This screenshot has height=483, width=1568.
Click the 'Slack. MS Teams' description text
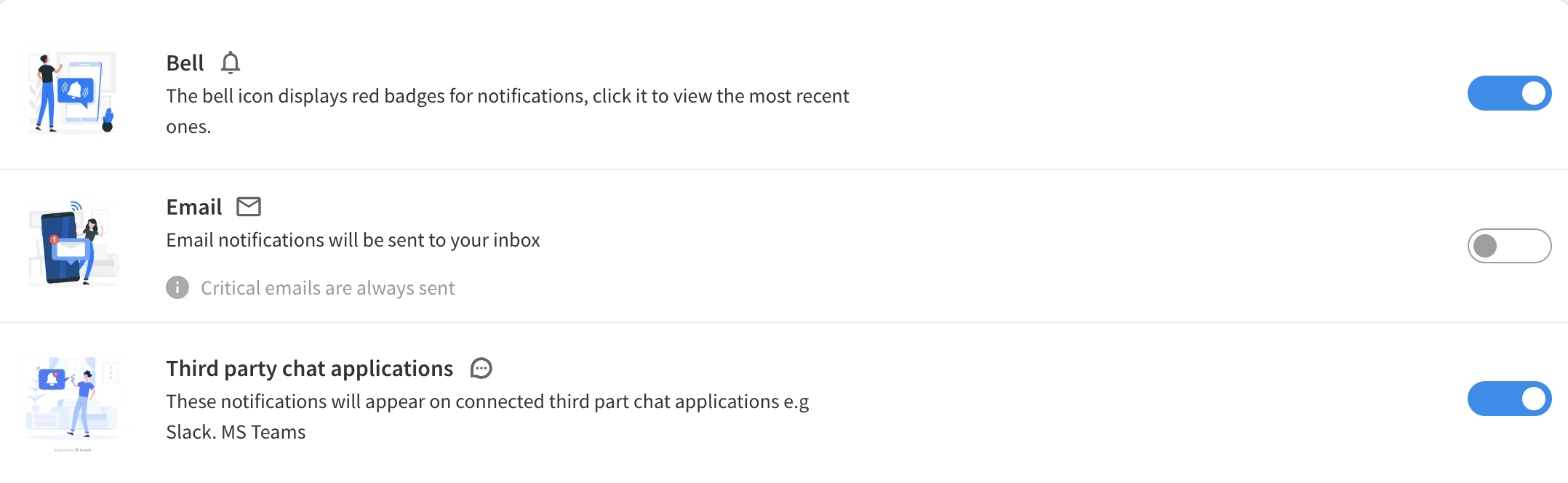(x=236, y=431)
